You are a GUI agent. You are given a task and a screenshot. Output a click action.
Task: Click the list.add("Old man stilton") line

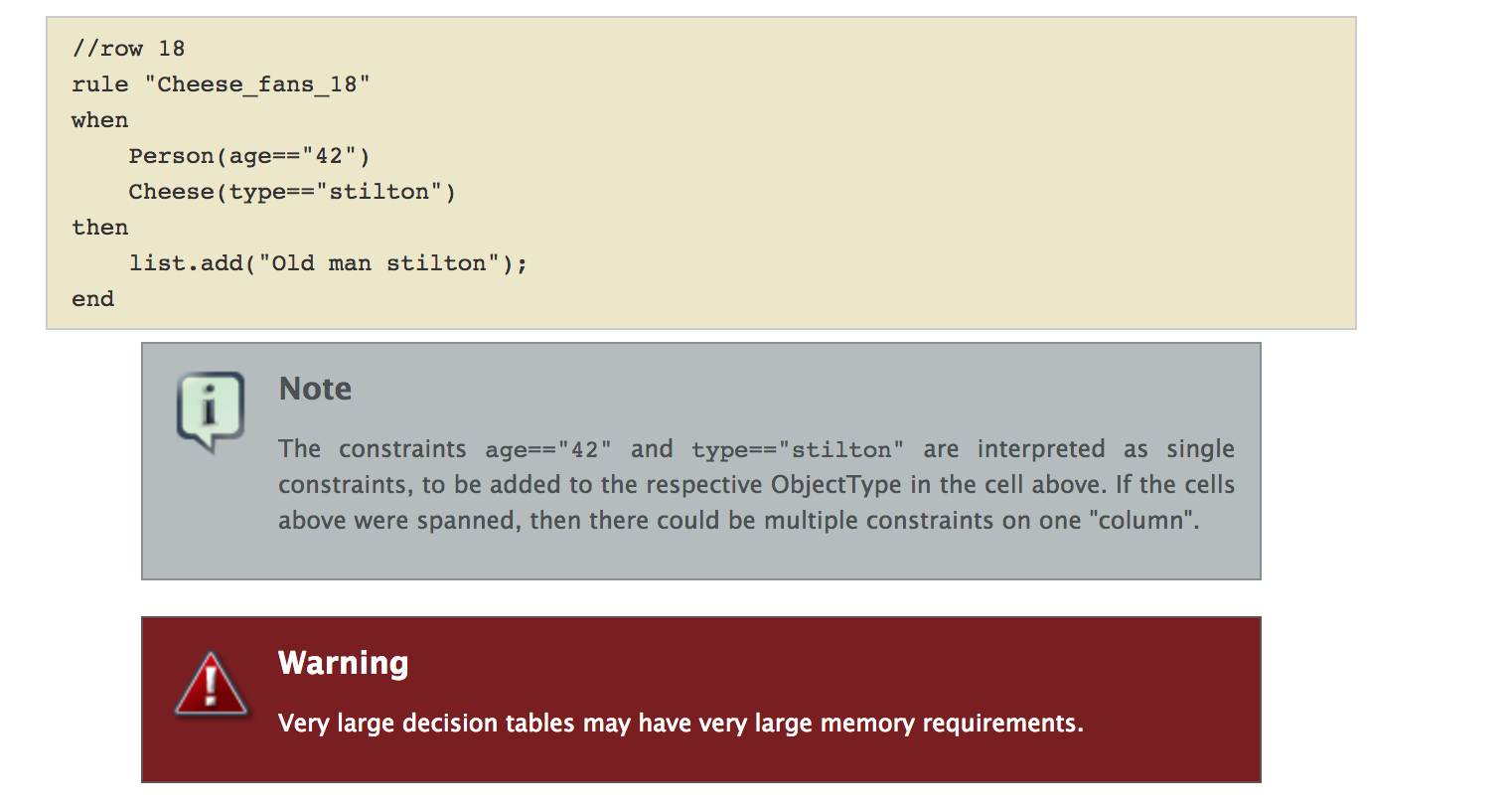[x=328, y=263]
